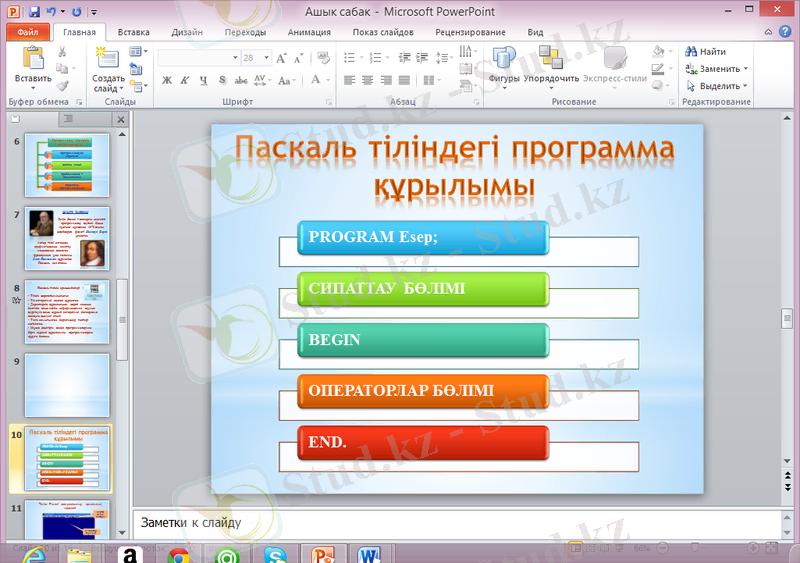Open the Анимация ribbon tab

[x=309, y=32]
